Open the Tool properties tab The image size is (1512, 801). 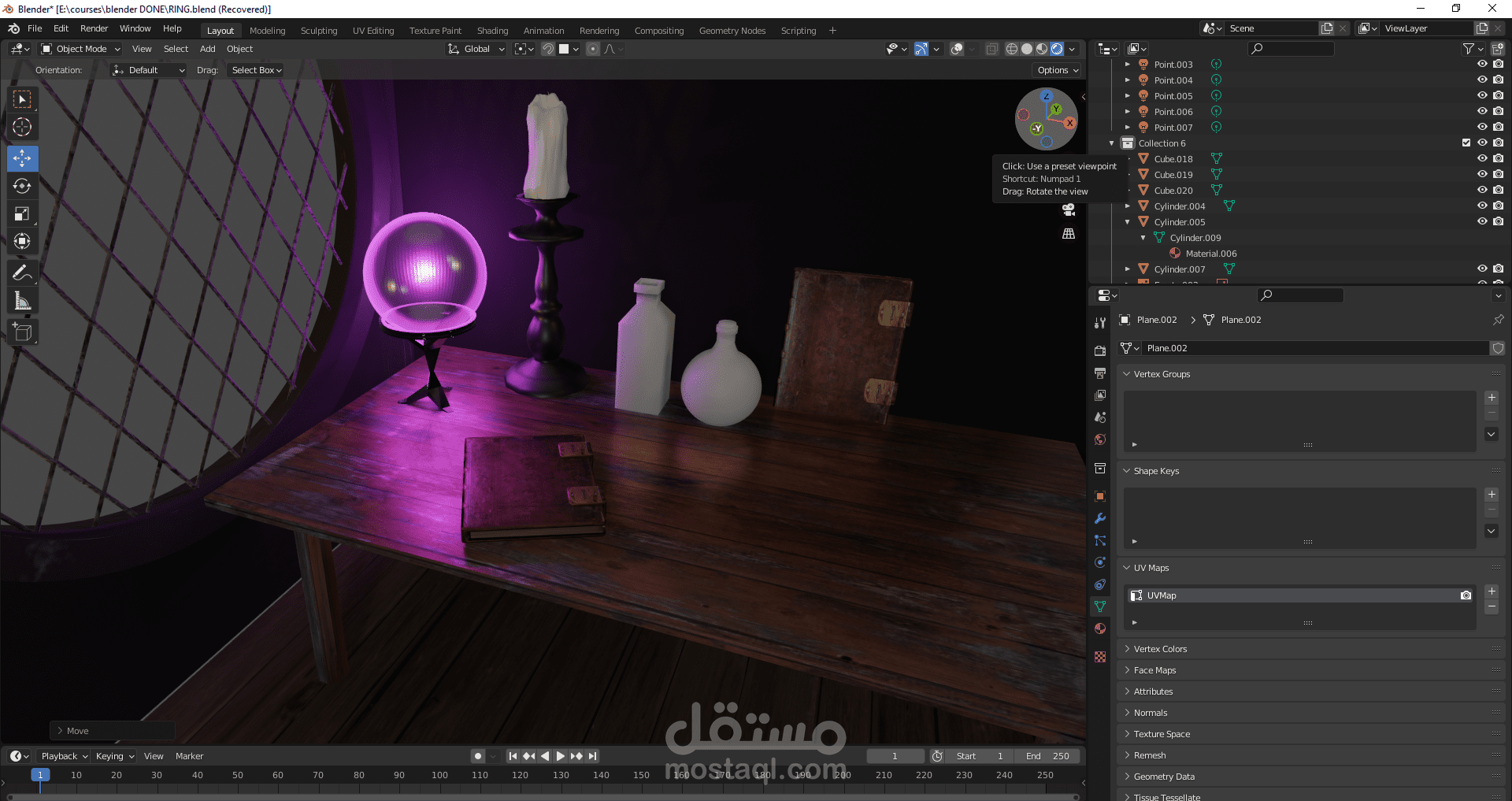pos(1100,323)
